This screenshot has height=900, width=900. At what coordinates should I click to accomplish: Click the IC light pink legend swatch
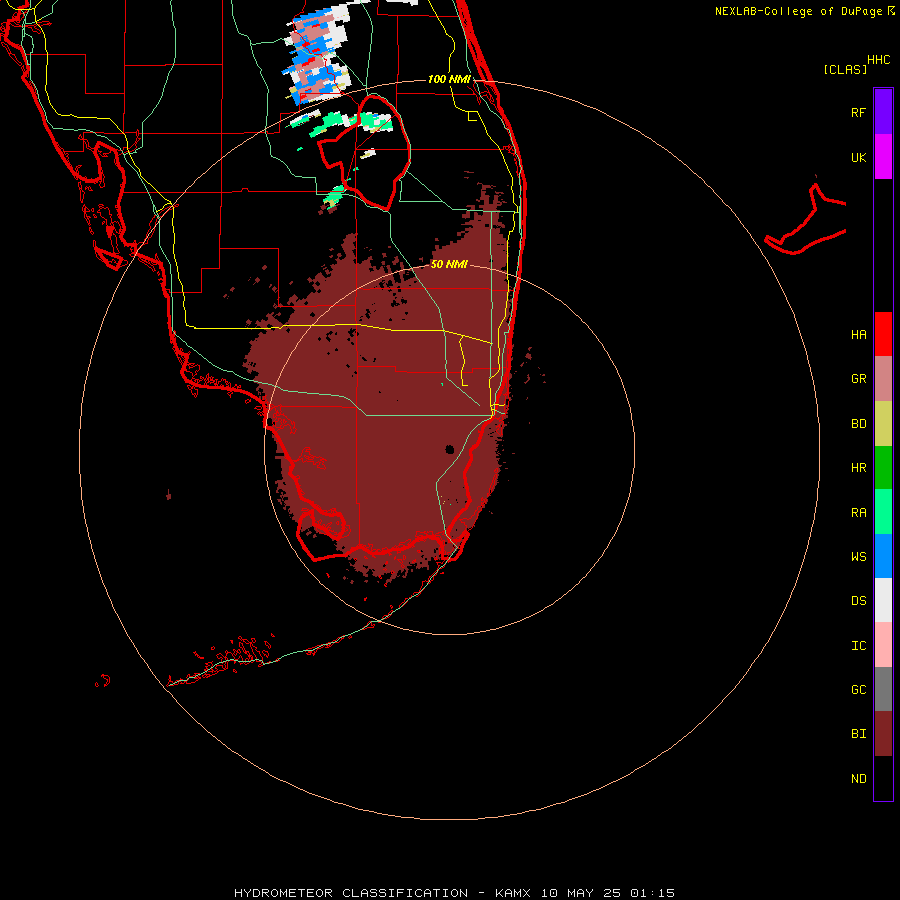tap(883, 645)
